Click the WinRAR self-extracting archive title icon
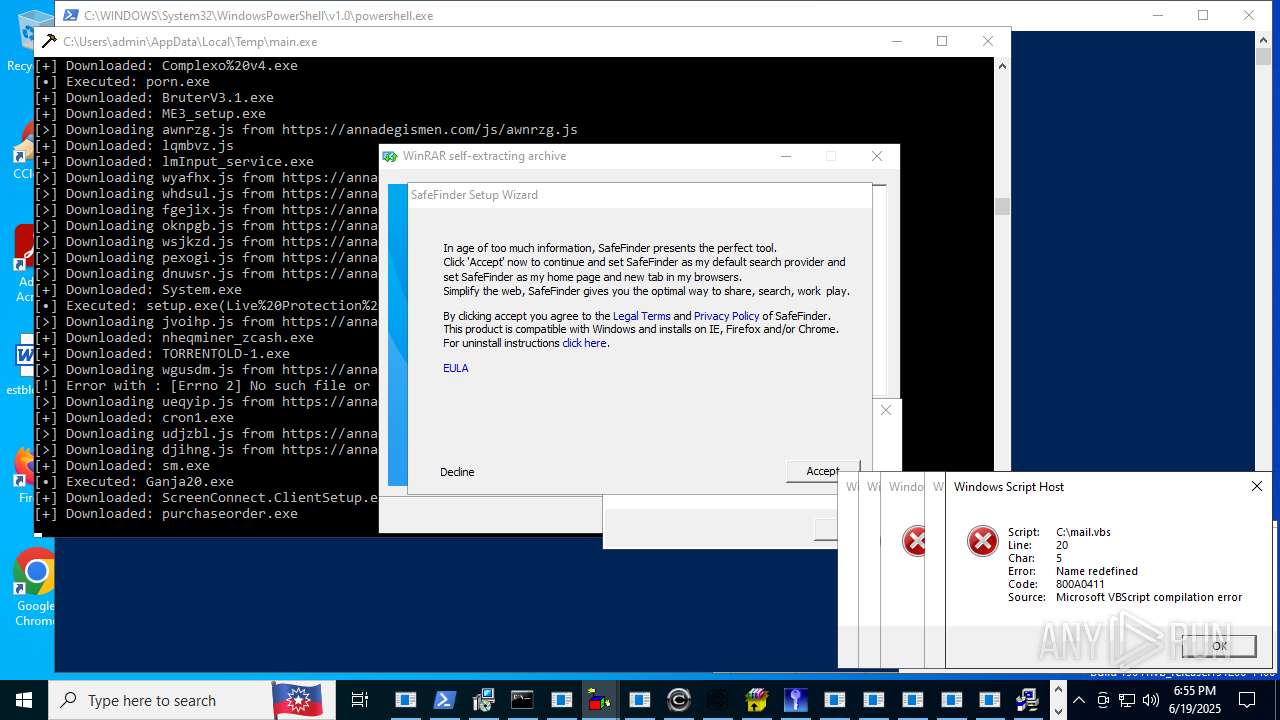The height and width of the screenshot is (720, 1280). (390, 156)
